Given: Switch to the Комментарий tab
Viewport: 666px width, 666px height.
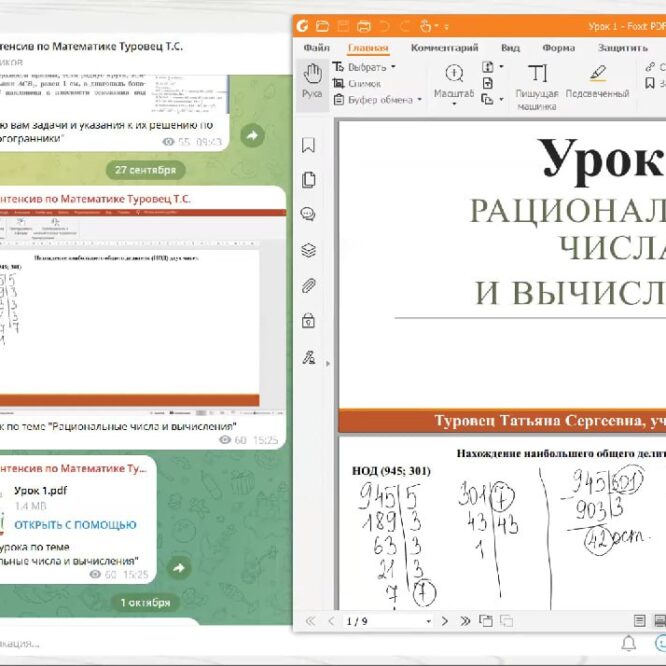Looking at the screenshot, I should pyautogui.click(x=444, y=47).
